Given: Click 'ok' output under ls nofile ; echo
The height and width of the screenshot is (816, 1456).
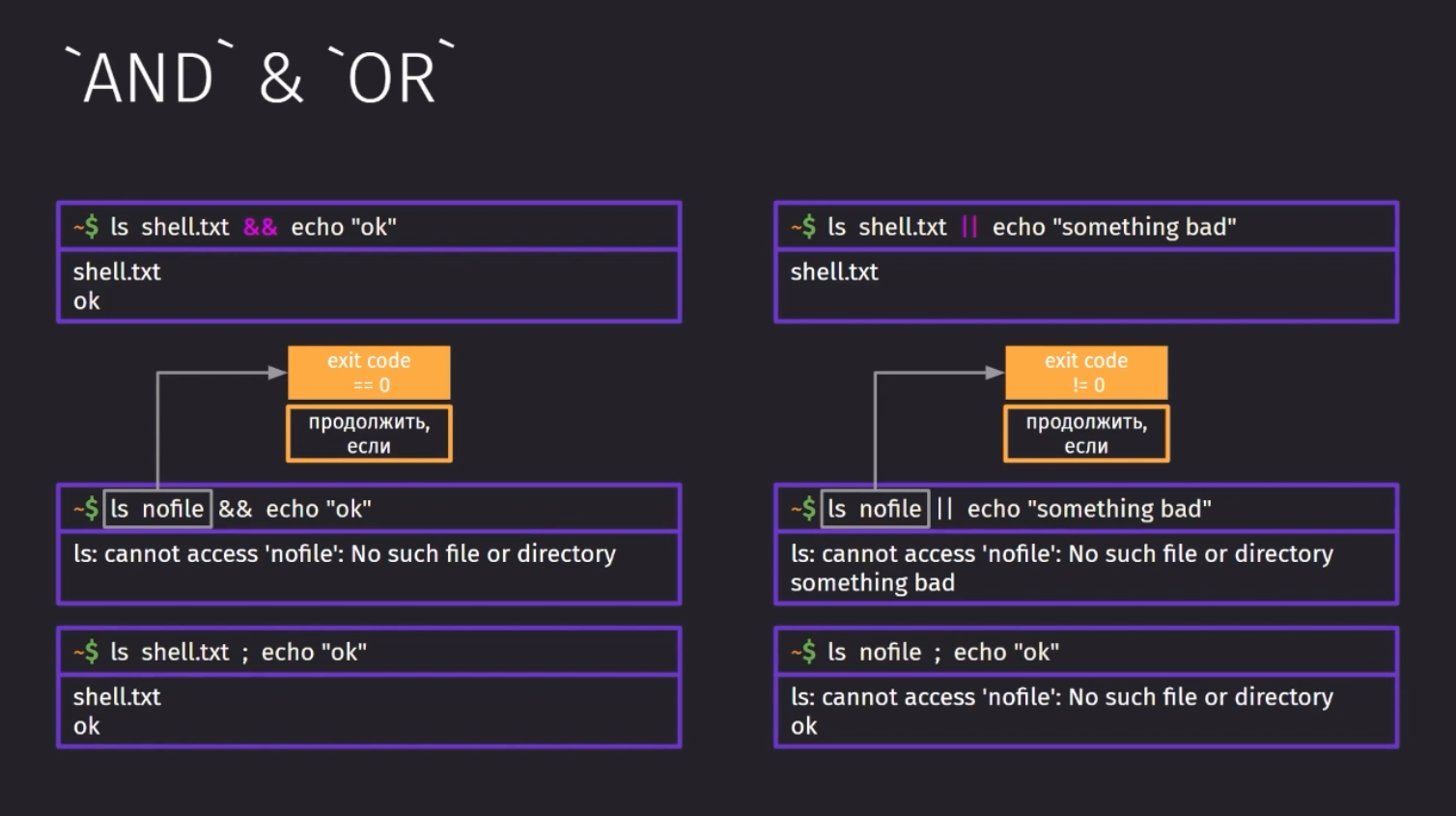Looking at the screenshot, I should coord(803,726).
